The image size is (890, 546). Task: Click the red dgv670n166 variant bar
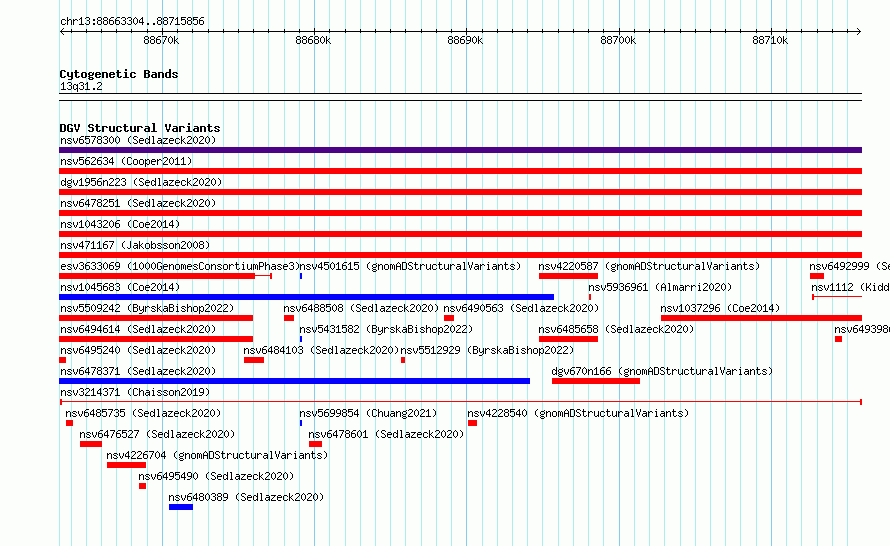596,381
